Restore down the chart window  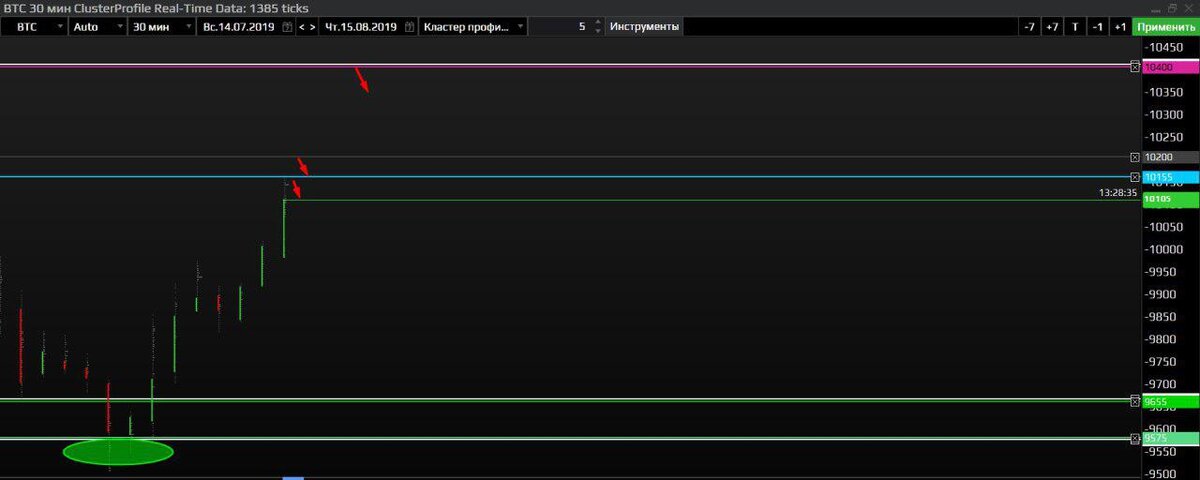coord(1172,8)
